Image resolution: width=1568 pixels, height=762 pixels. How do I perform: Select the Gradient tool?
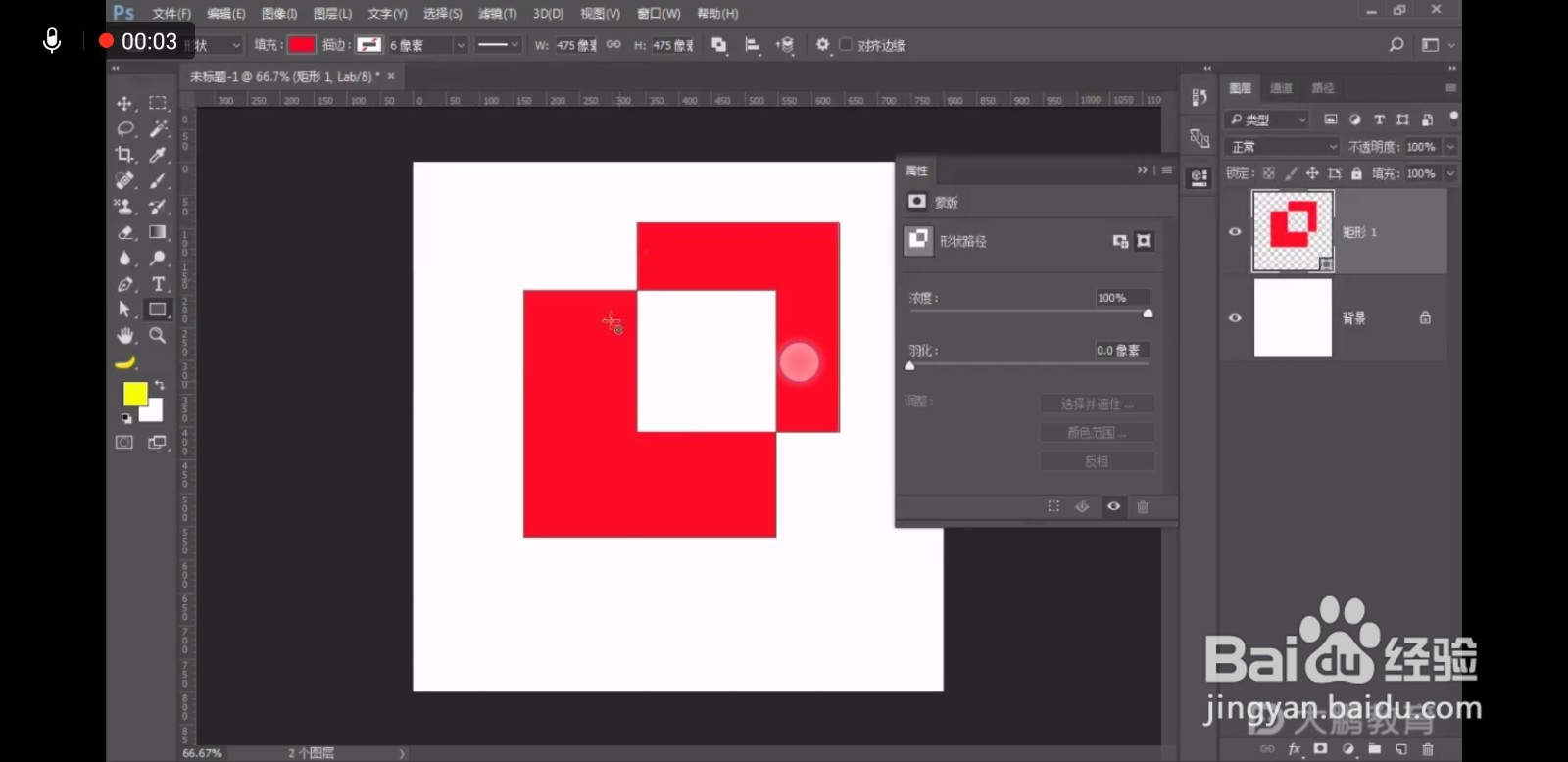tap(157, 232)
